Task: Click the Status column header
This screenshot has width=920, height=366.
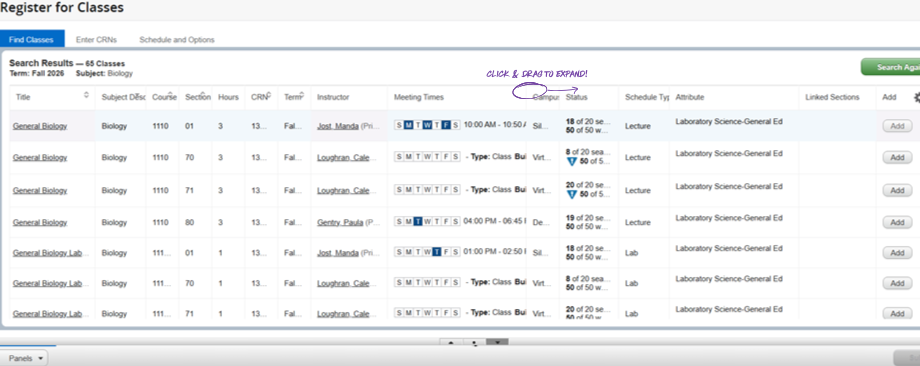Action: click(x=576, y=97)
